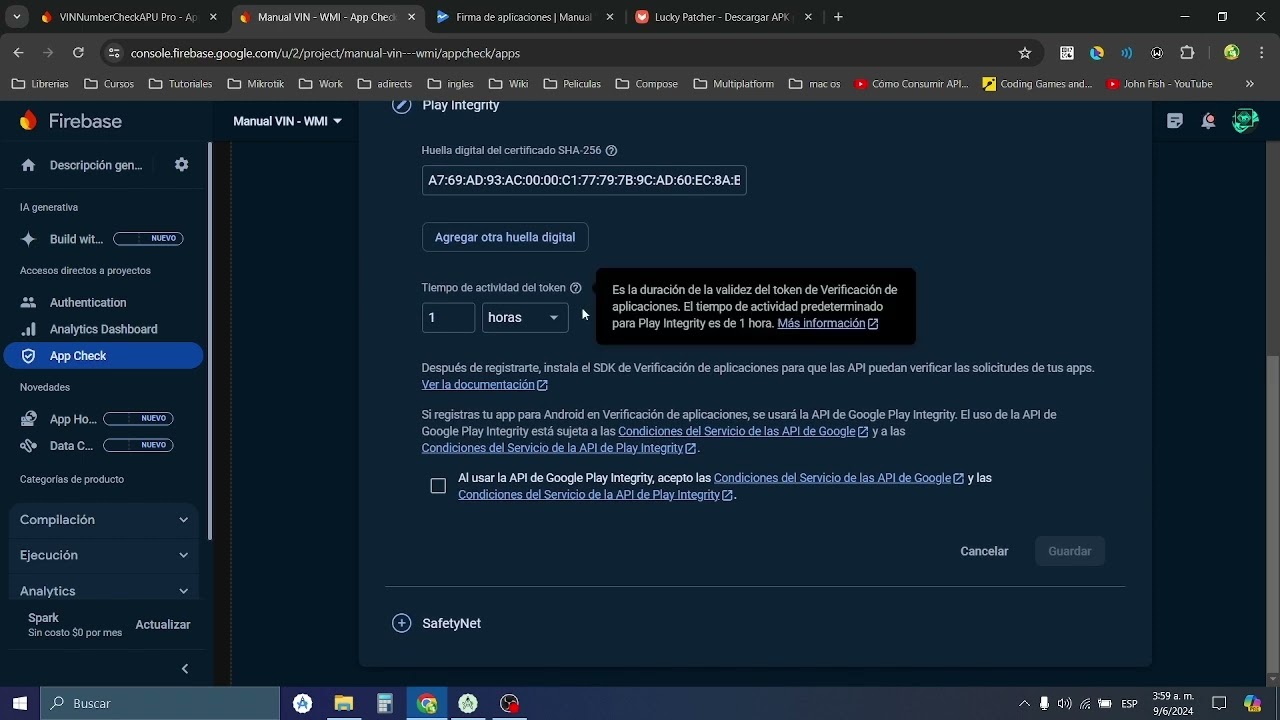Open the horas unit dropdown

click(525, 317)
